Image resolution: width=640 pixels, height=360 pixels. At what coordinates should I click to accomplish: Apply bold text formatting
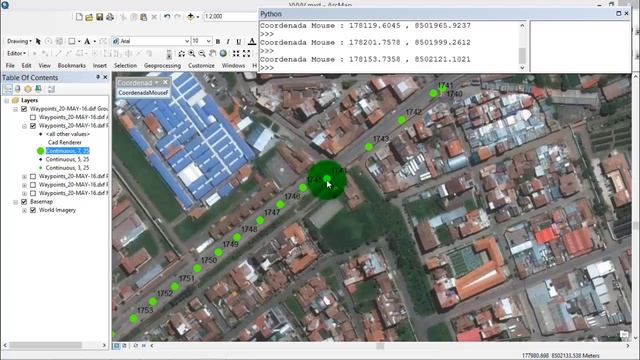pyautogui.click(x=218, y=41)
